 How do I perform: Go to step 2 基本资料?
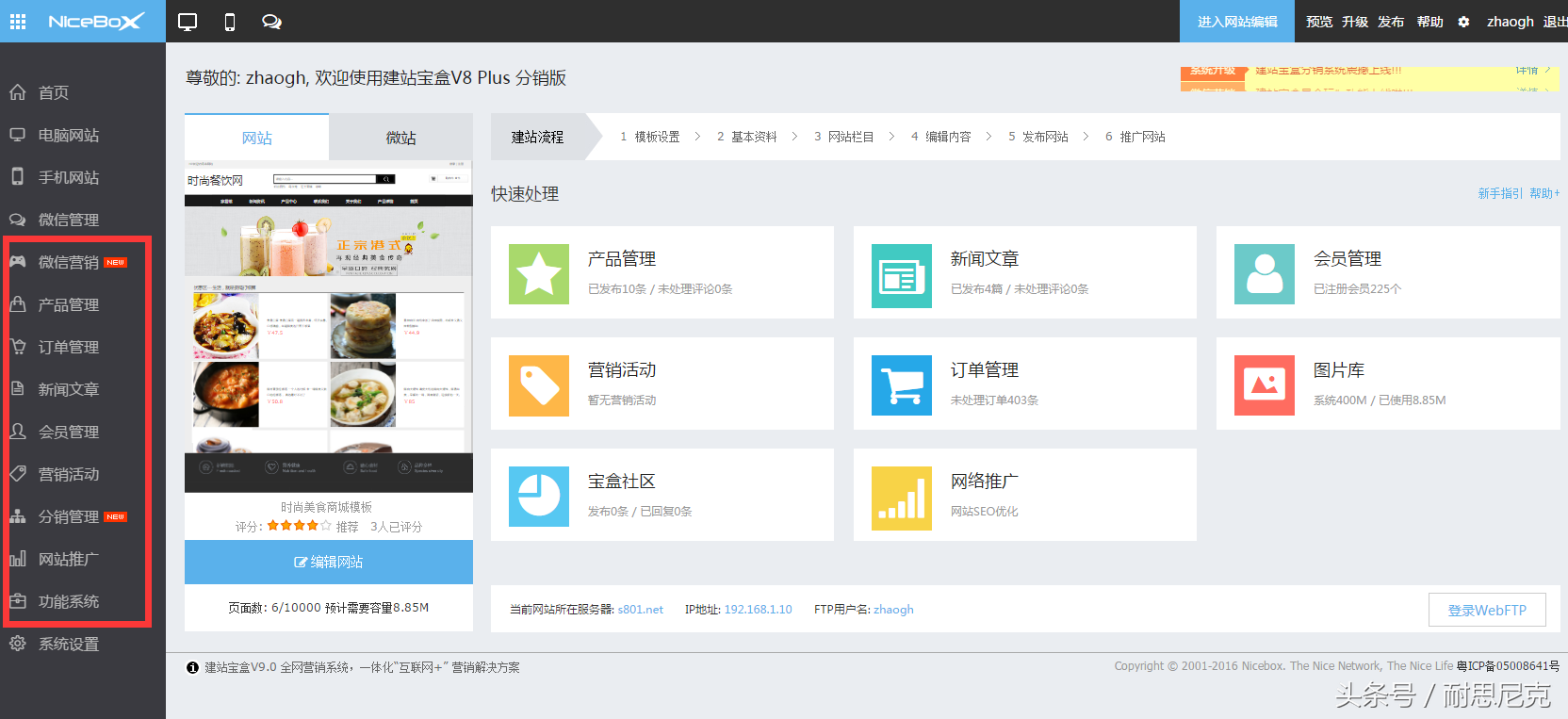click(x=746, y=137)
